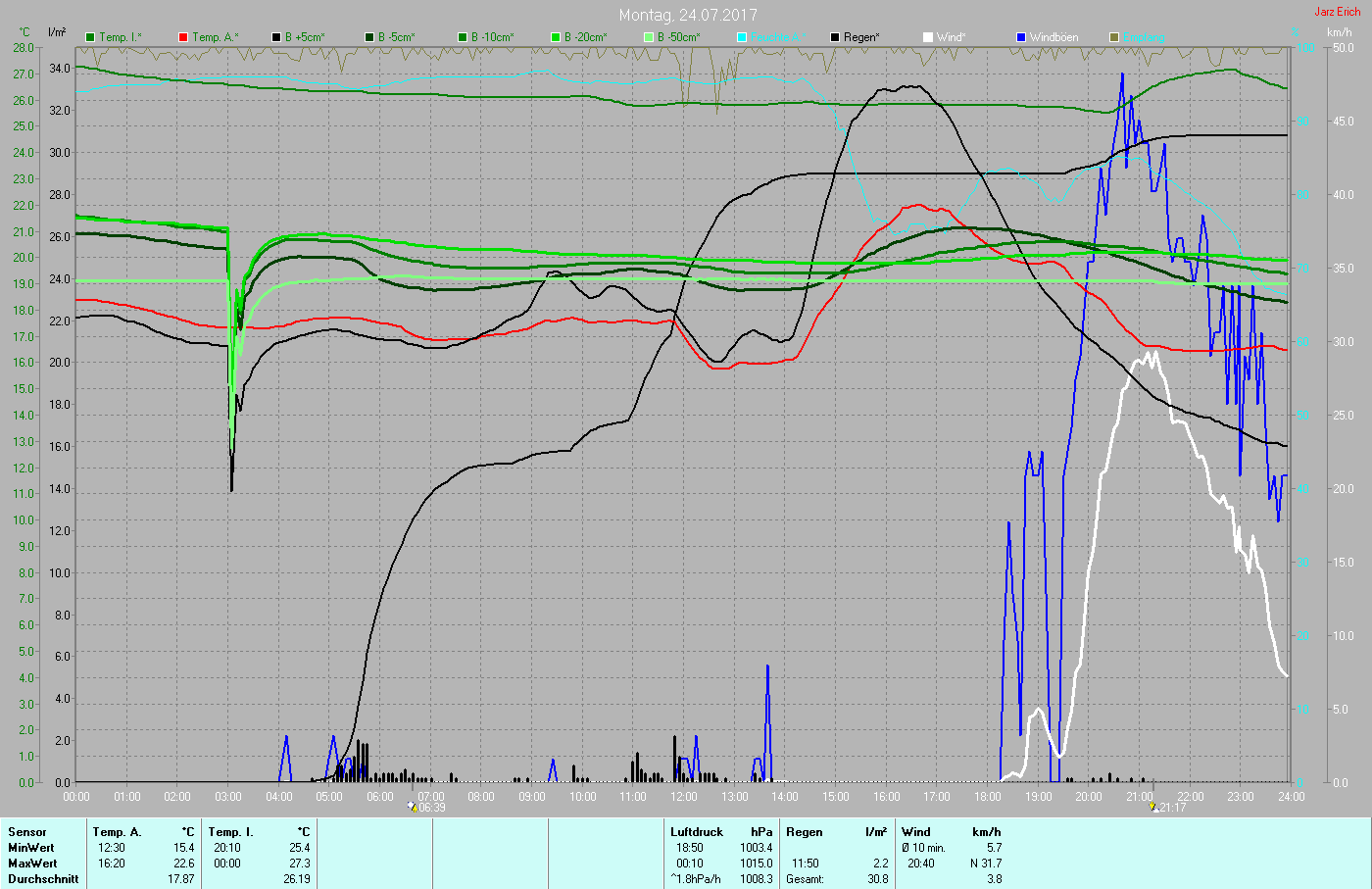Screen dimensions: 1372x889
Task: Click the Durchschnitt row label
Action: click(43, 879)
